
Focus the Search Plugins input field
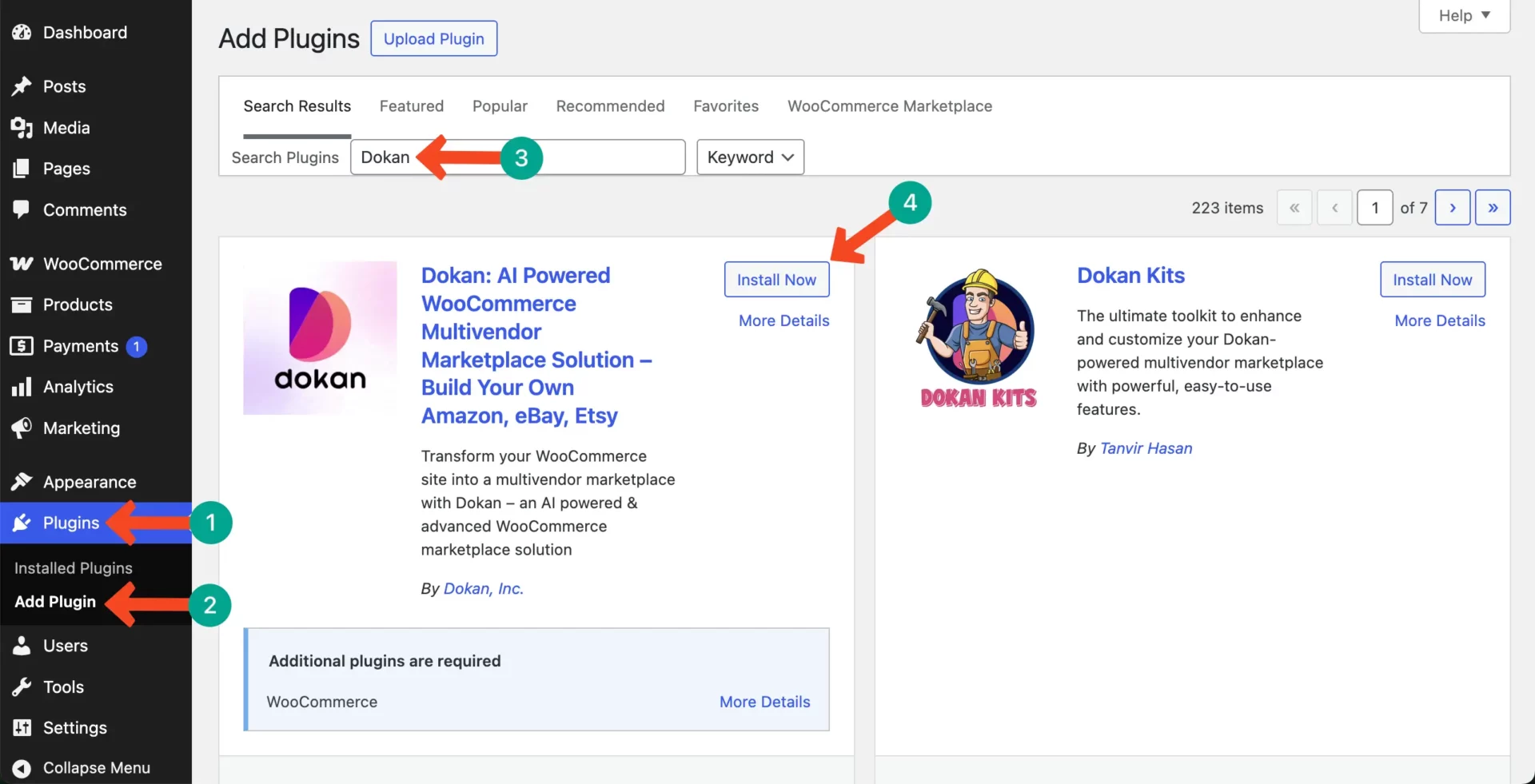pos(518,157)
